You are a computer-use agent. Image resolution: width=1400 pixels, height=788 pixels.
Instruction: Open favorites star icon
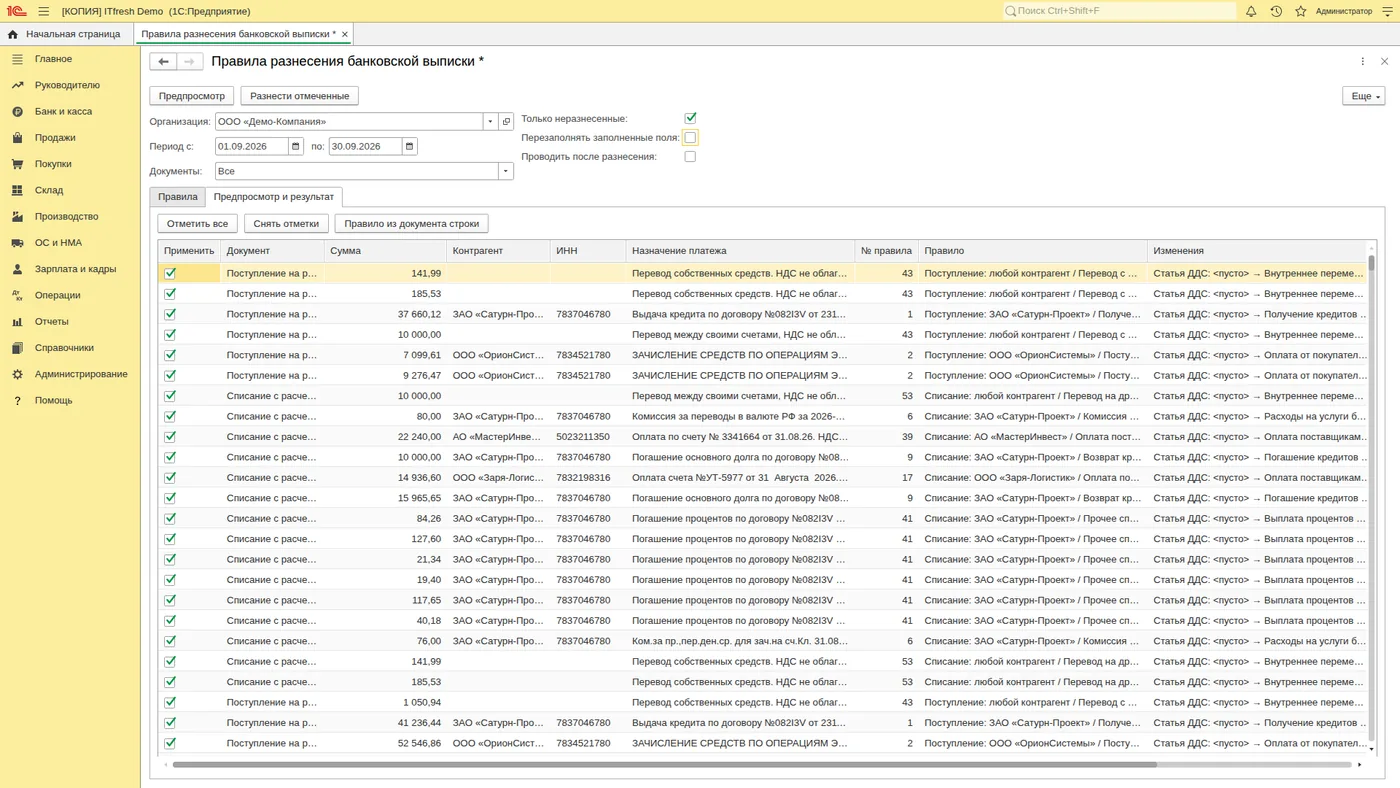pyautogui.click(x=1301, y=11)
